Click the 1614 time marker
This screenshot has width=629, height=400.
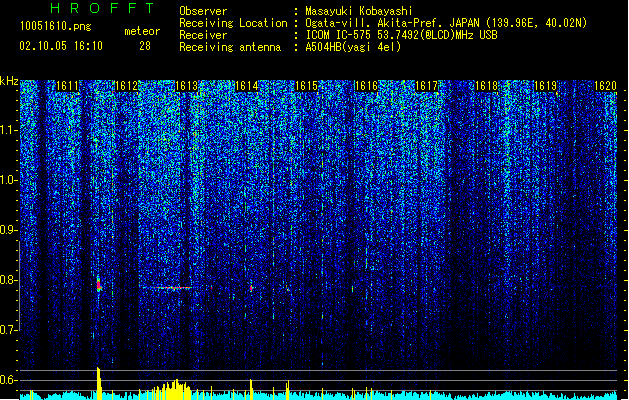pos(246,86)
